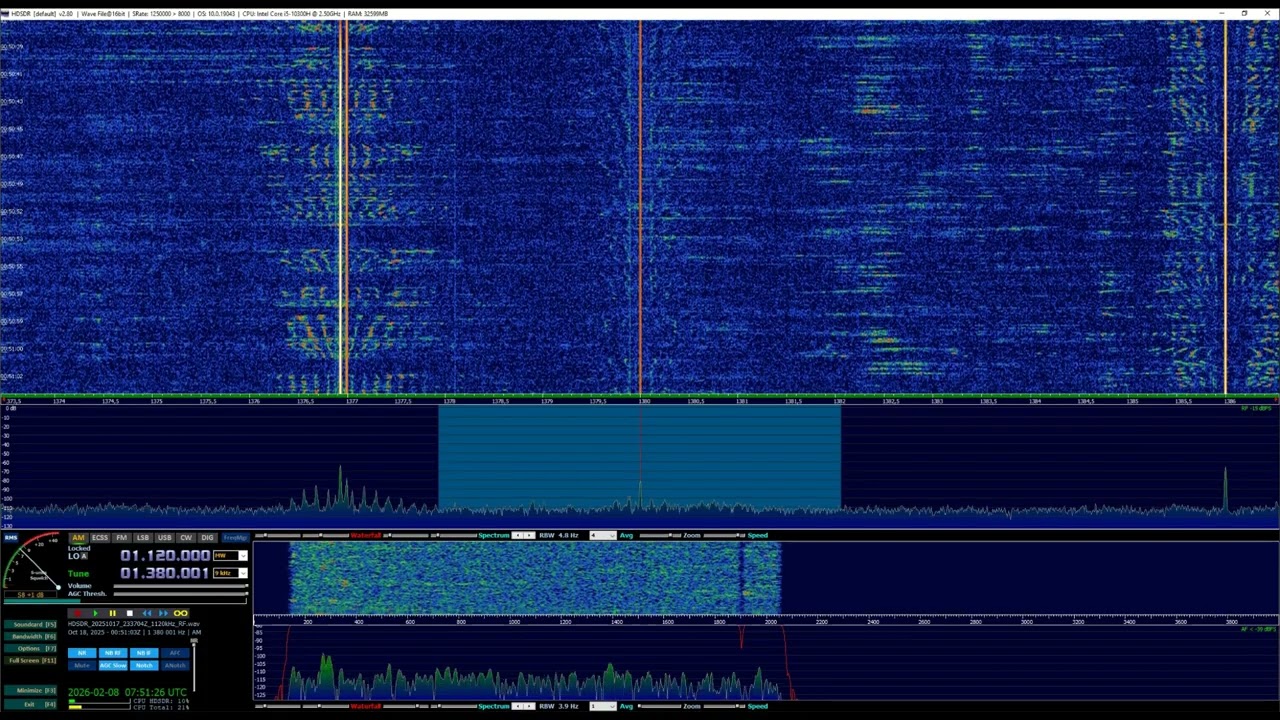Click the RMS meter mode icon
The height and width of the screenshot is (720, 1280).
click(x=11, y=537)
